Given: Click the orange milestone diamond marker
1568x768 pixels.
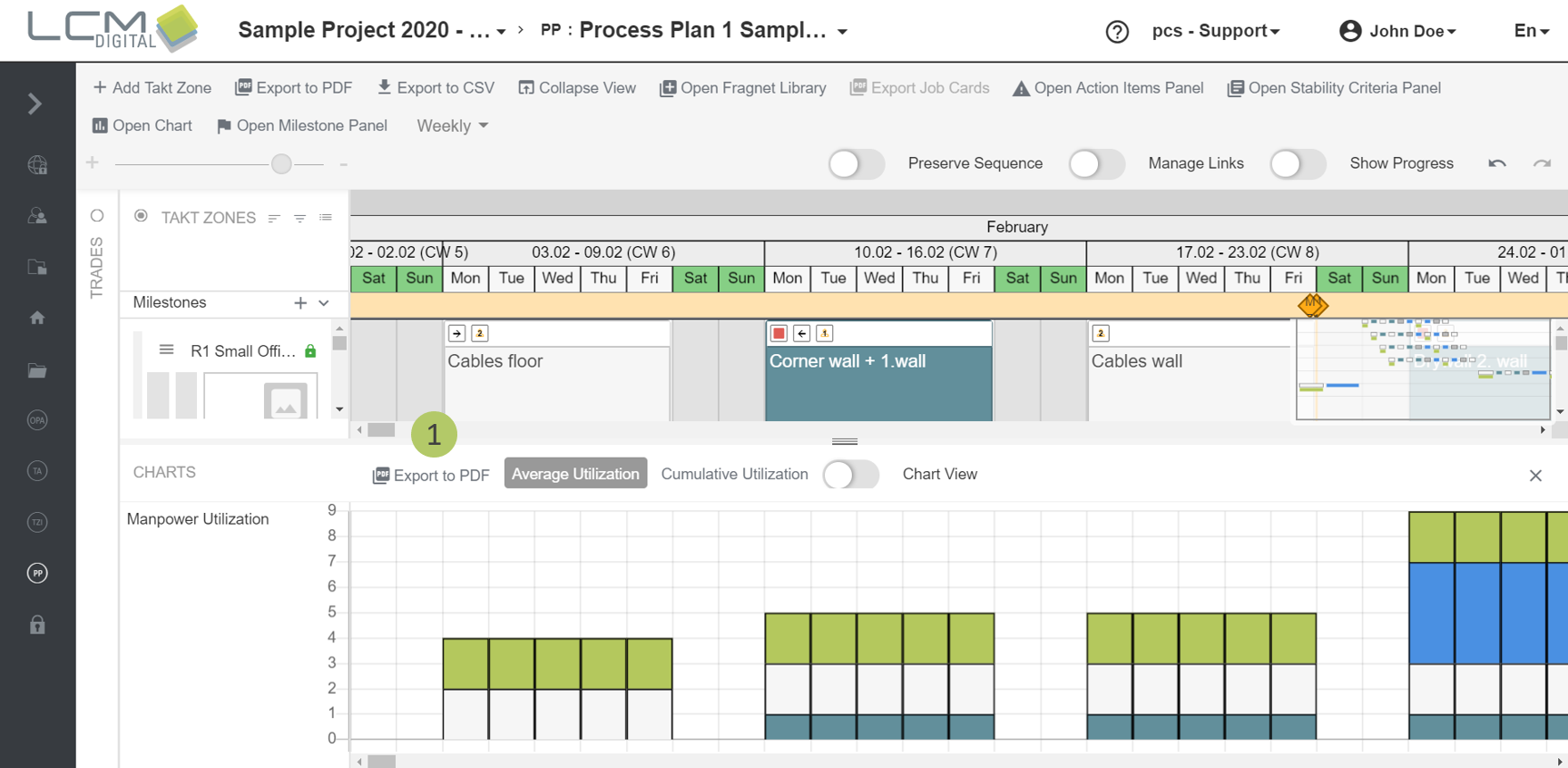Looking at the screenshot, I should [x=1312, y=305].
